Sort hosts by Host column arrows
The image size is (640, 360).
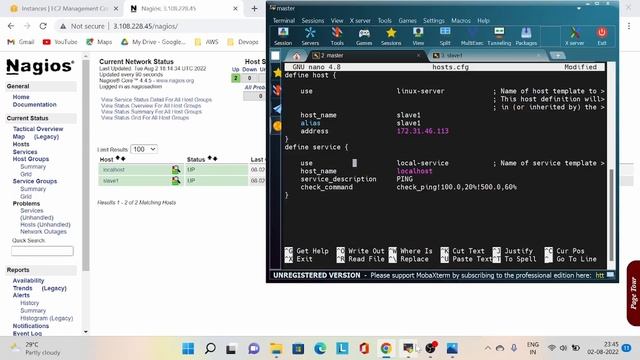coord(120,158)
